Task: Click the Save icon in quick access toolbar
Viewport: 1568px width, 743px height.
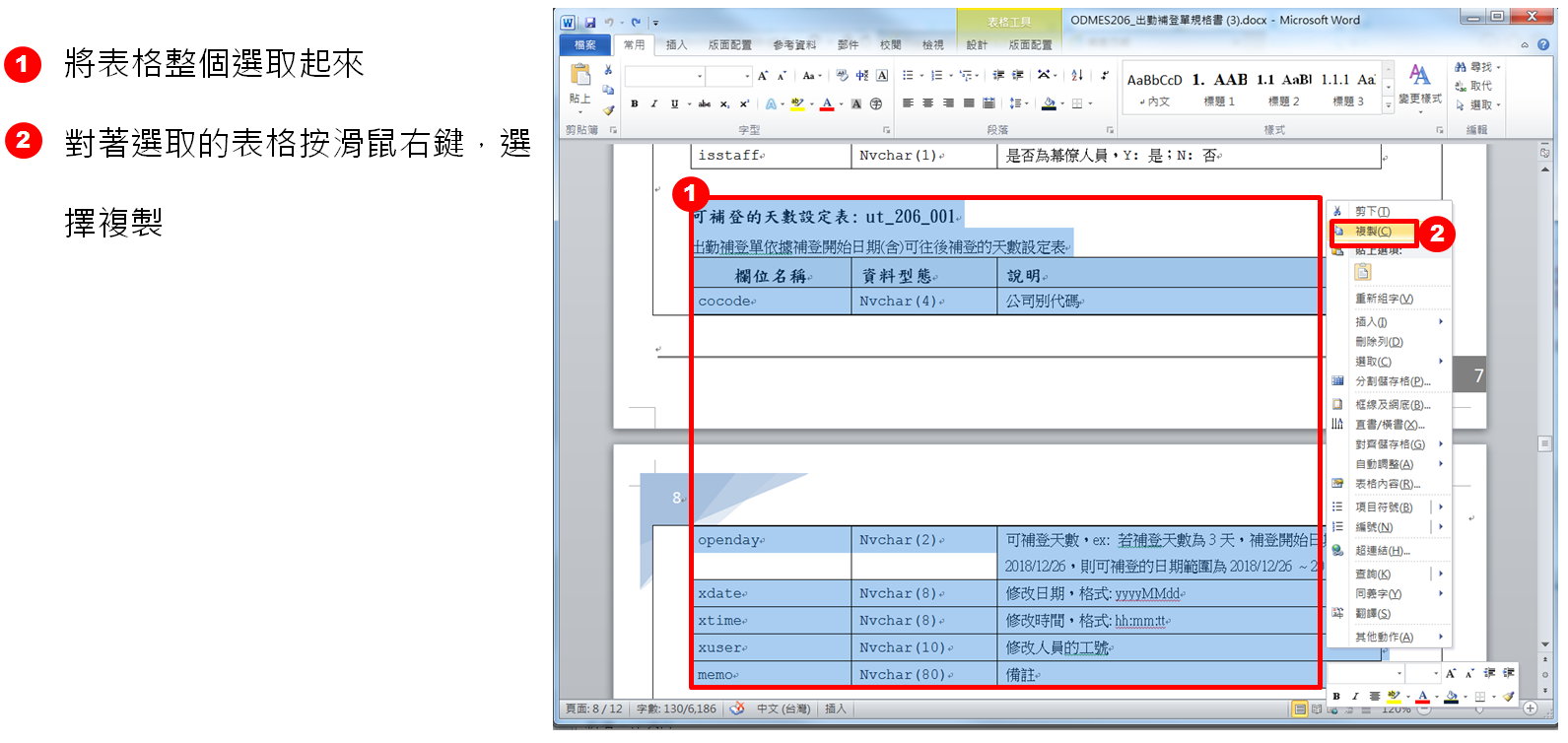Action: [590, 22]
